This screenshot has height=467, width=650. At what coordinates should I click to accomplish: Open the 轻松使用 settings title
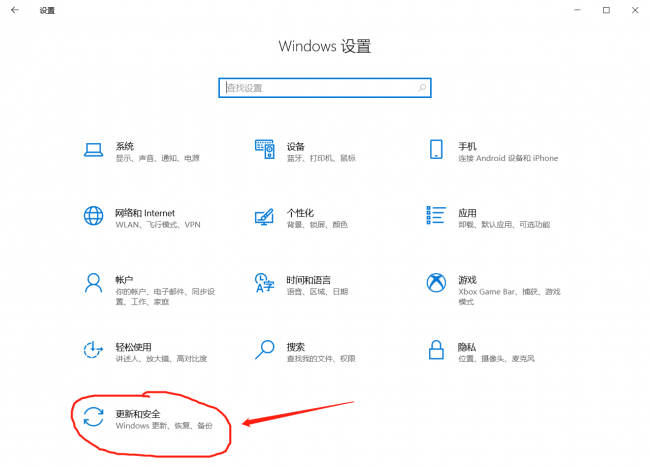(133, 347)
